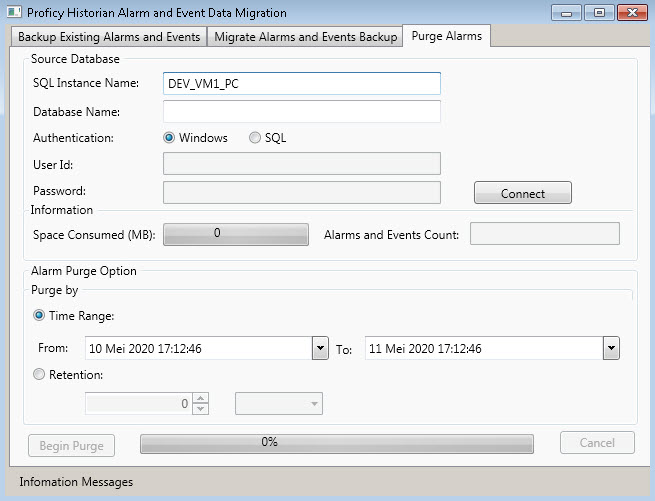
Task: Click the application icon in title bar
Action: point(15,12)
